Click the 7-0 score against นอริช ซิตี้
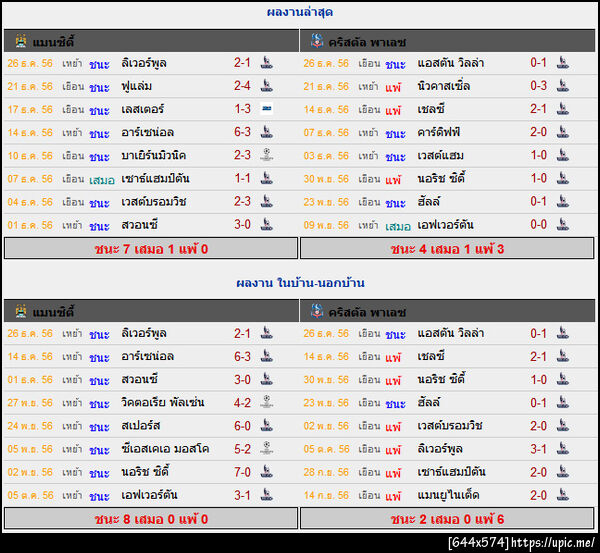Screen dimensions: 600x553 pos(242,472)
